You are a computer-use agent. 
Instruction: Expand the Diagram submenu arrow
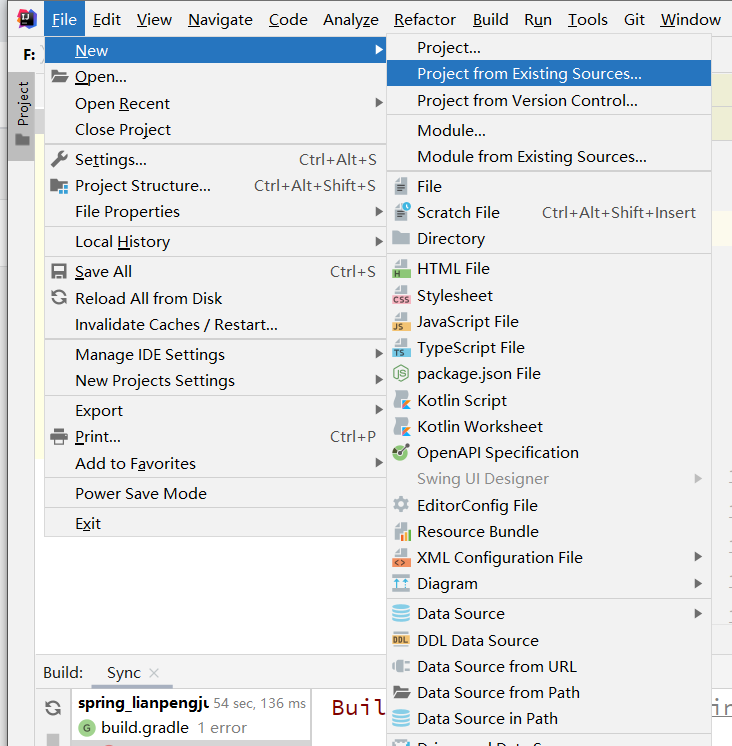[x=698, y=583]
